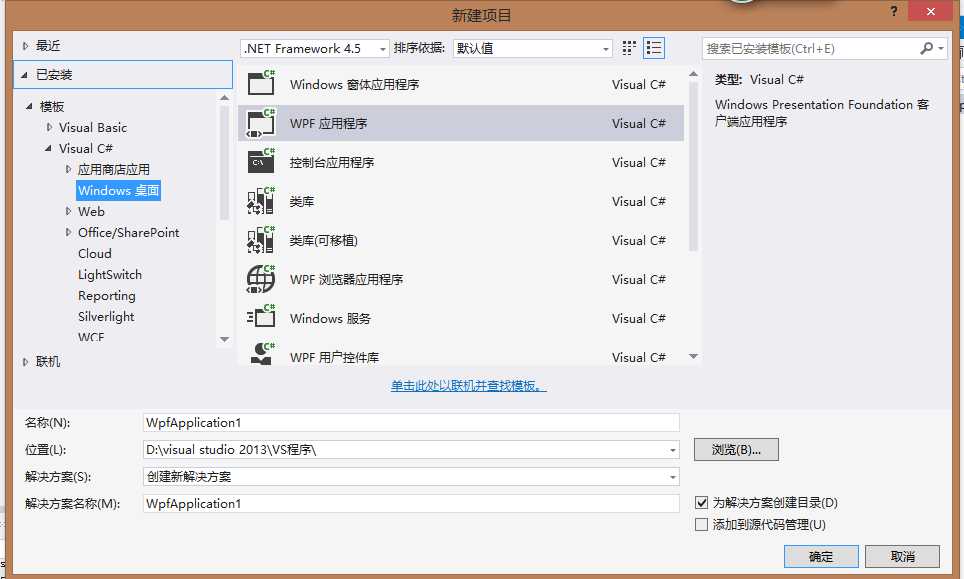Screen dimensions: 964x579
Task: Open 单击此处以联机并查找模板 link
Action: (x=468, y=386)
